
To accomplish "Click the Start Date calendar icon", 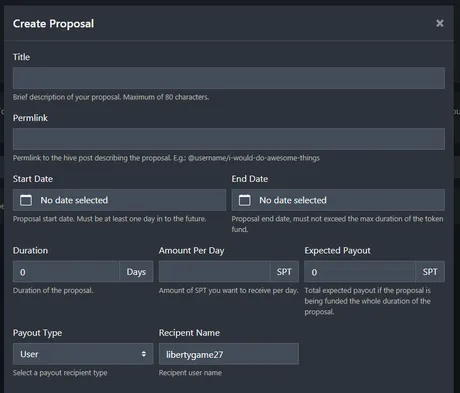I will [x=26, y=200].
